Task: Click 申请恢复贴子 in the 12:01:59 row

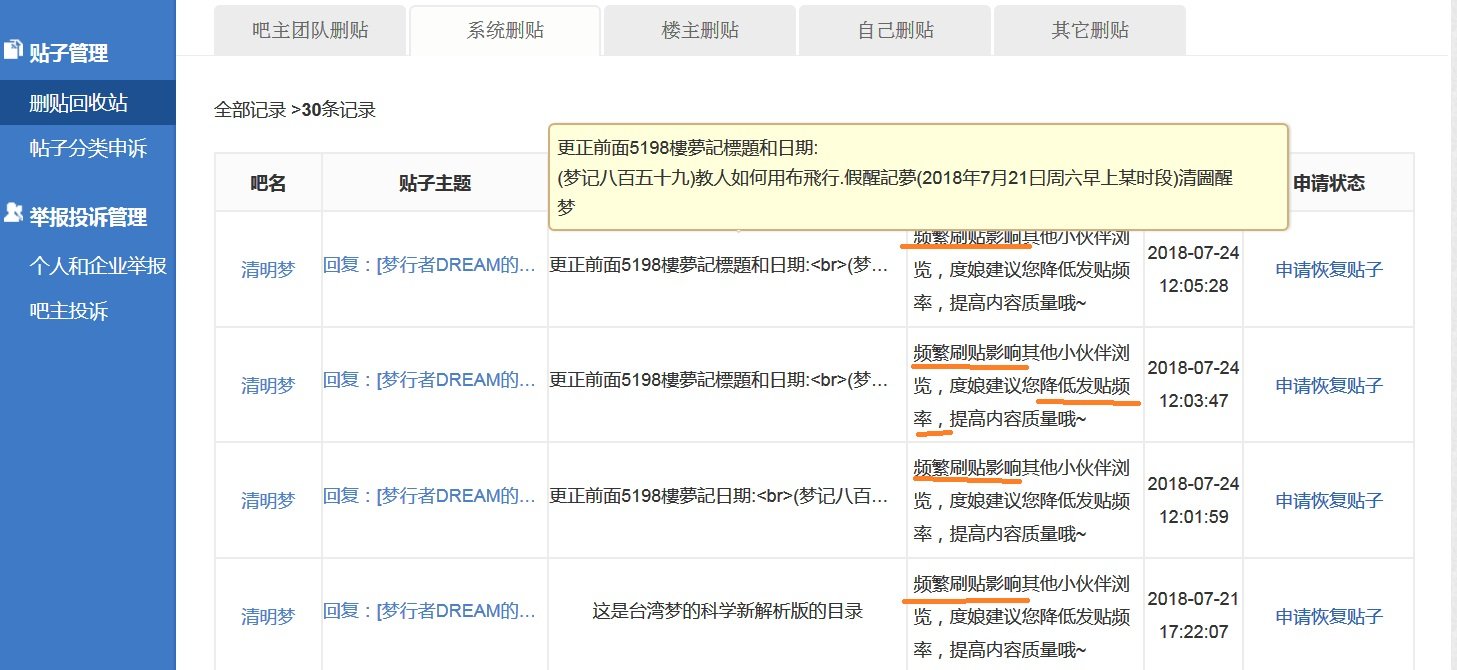Action: pos(1329,501)
